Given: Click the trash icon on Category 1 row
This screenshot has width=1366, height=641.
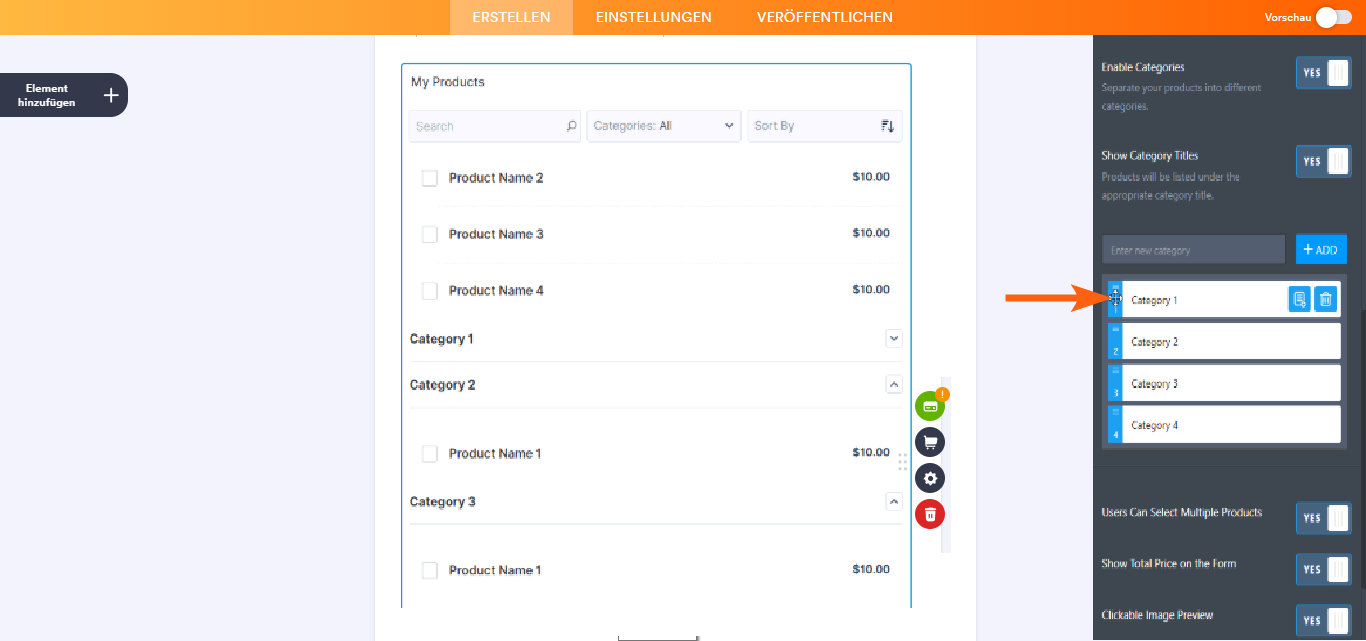Looking at the screenshot, I should pos(1325,299).
